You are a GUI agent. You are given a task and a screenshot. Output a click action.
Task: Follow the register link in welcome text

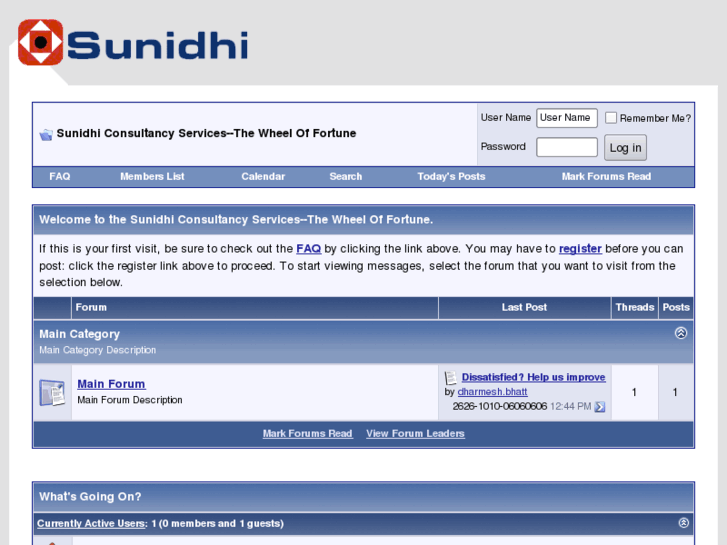pyautogui.click(x=580, y=249)
